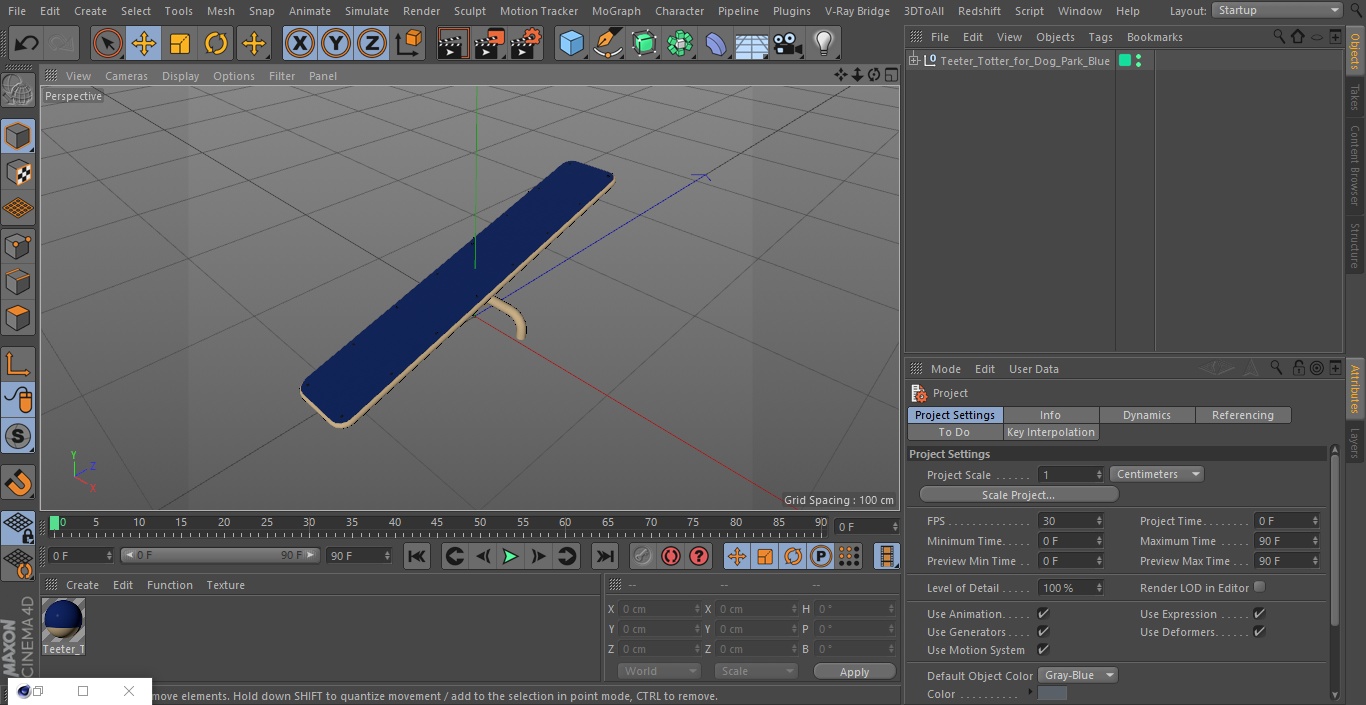Click Level of Detail stepper
The height and width of the screenshot is (705, 1366).
coord(1099,588)
